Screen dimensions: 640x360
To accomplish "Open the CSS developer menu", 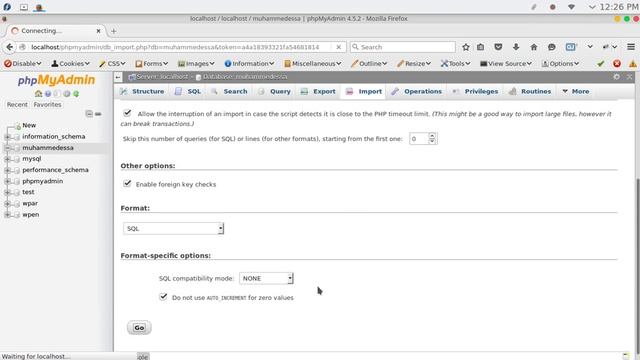I will (112, 64).
